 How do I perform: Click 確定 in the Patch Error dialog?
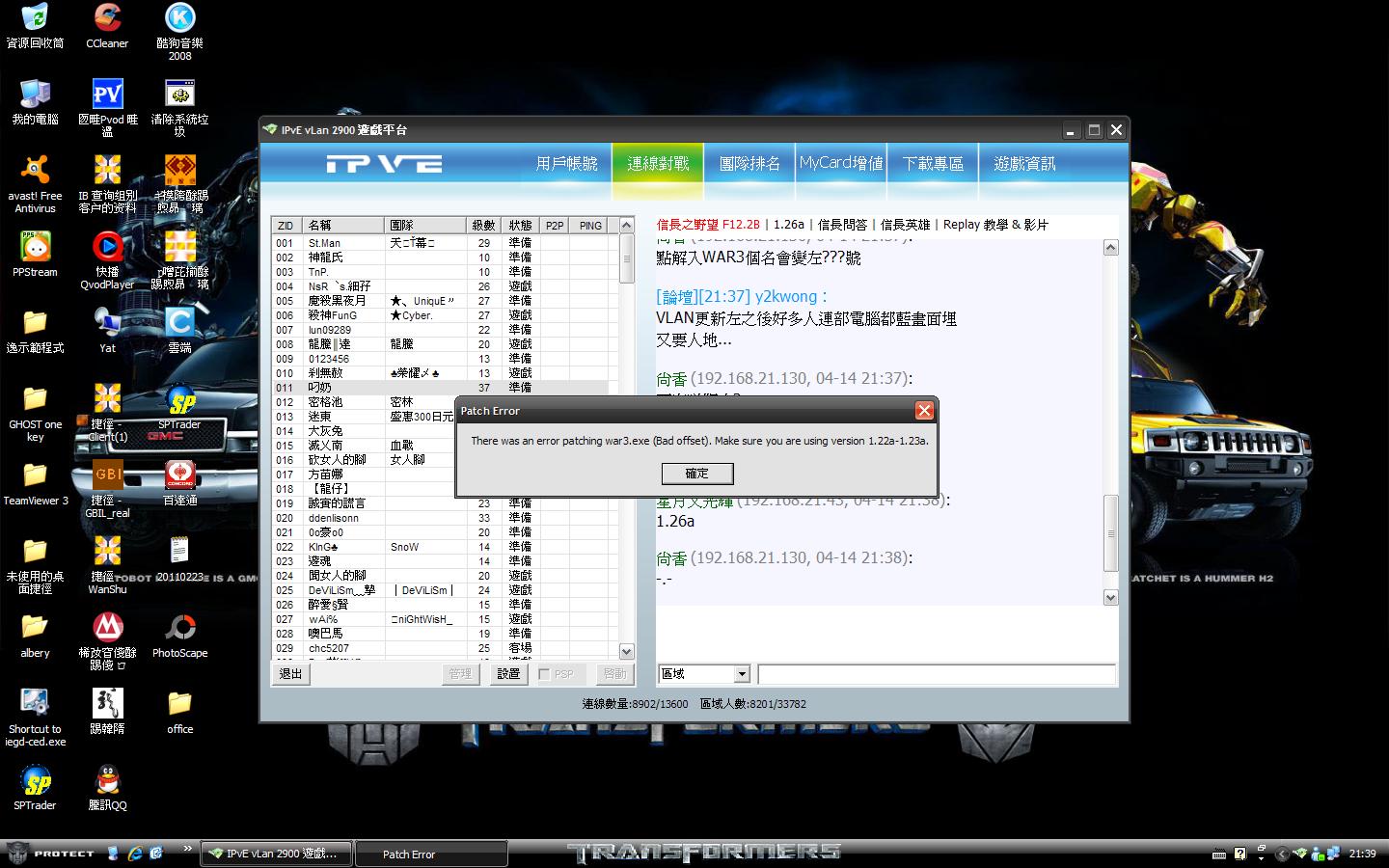tap(697, 474)
